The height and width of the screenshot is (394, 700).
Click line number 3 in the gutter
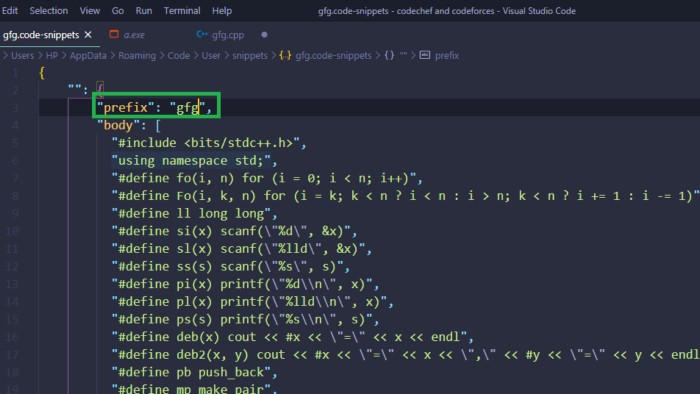tap(15, 108)
